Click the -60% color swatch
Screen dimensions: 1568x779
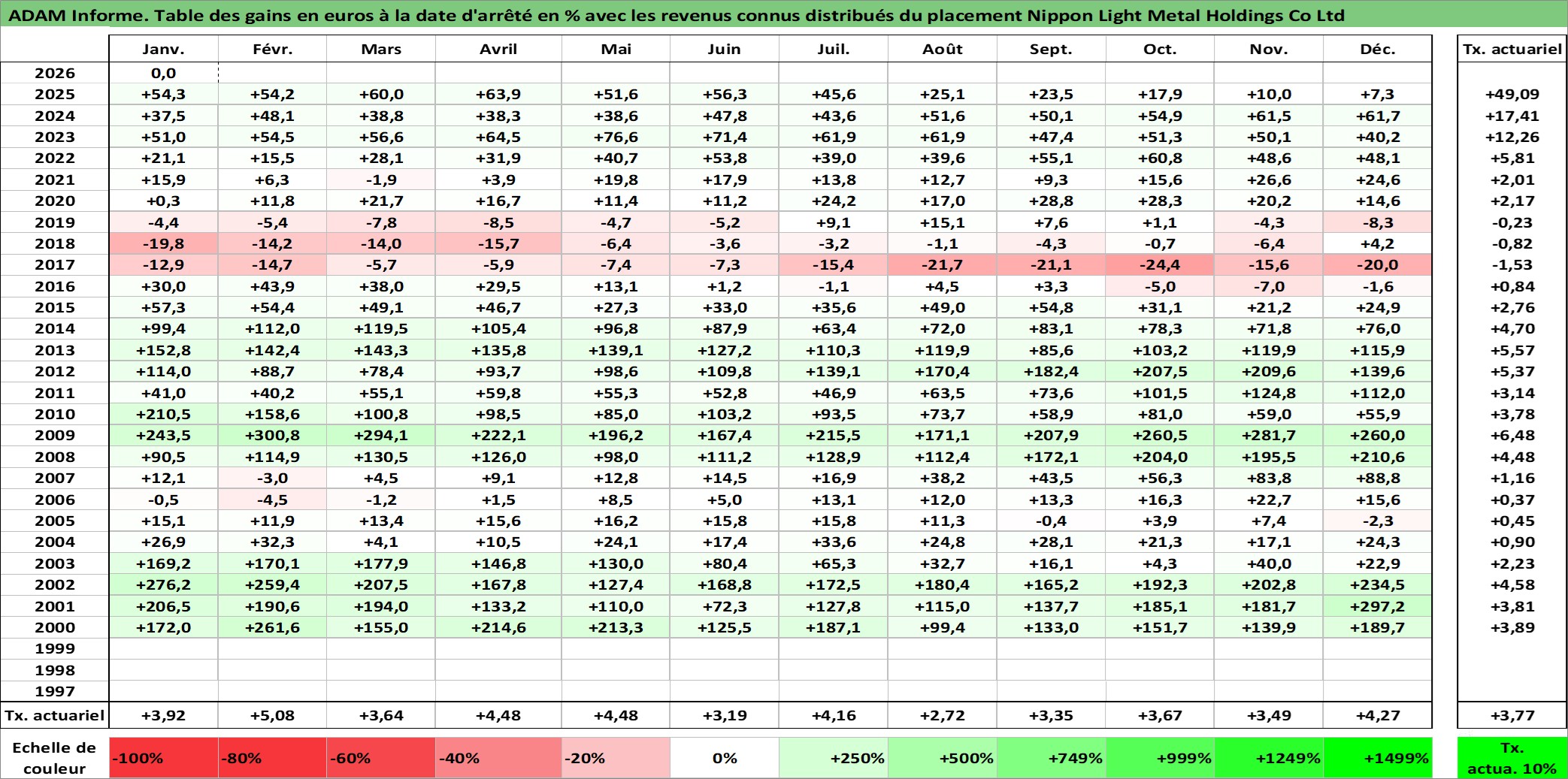[381, 758]
